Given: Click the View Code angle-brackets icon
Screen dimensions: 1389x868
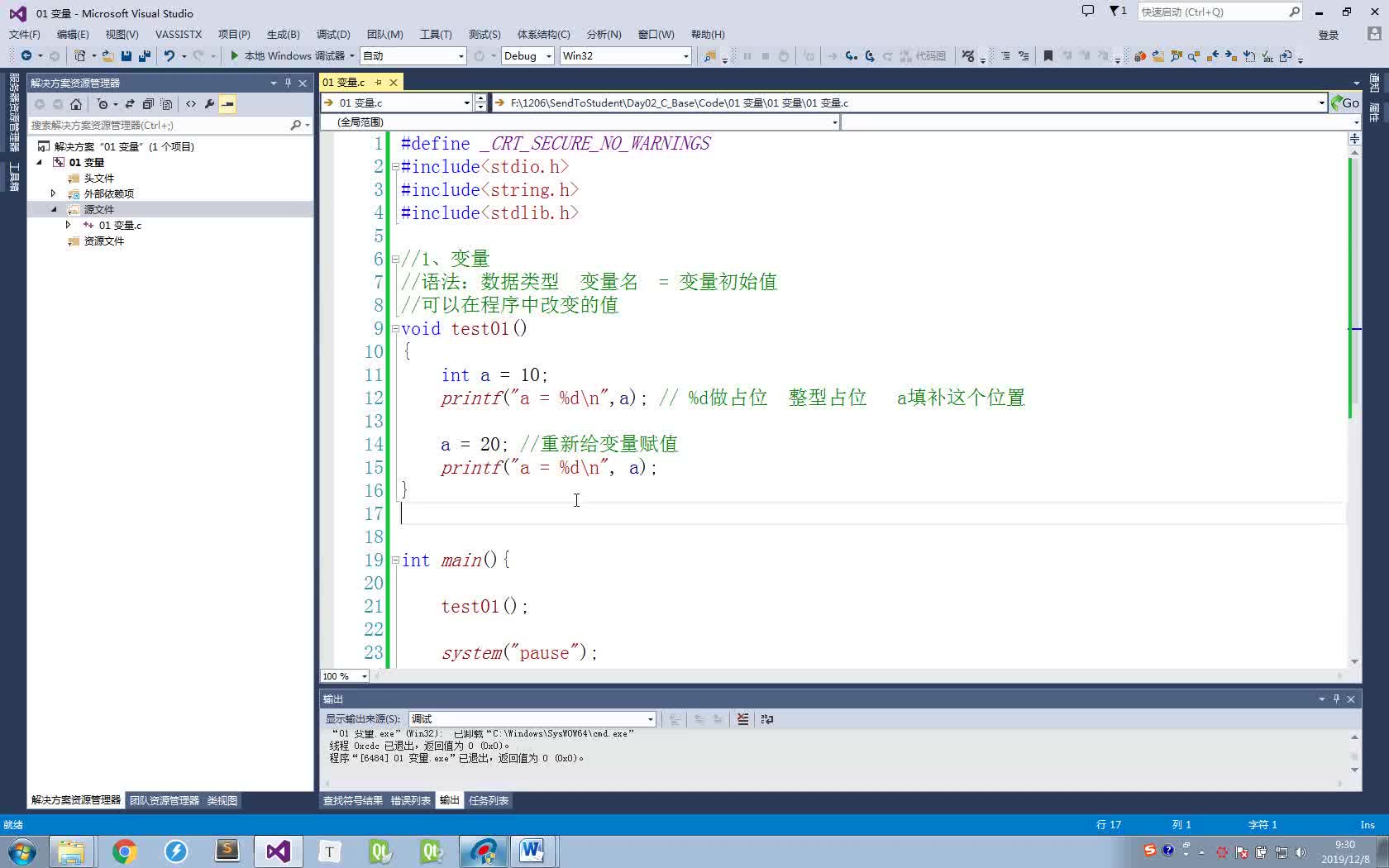Looking at the screenshot, I should 191,103.
